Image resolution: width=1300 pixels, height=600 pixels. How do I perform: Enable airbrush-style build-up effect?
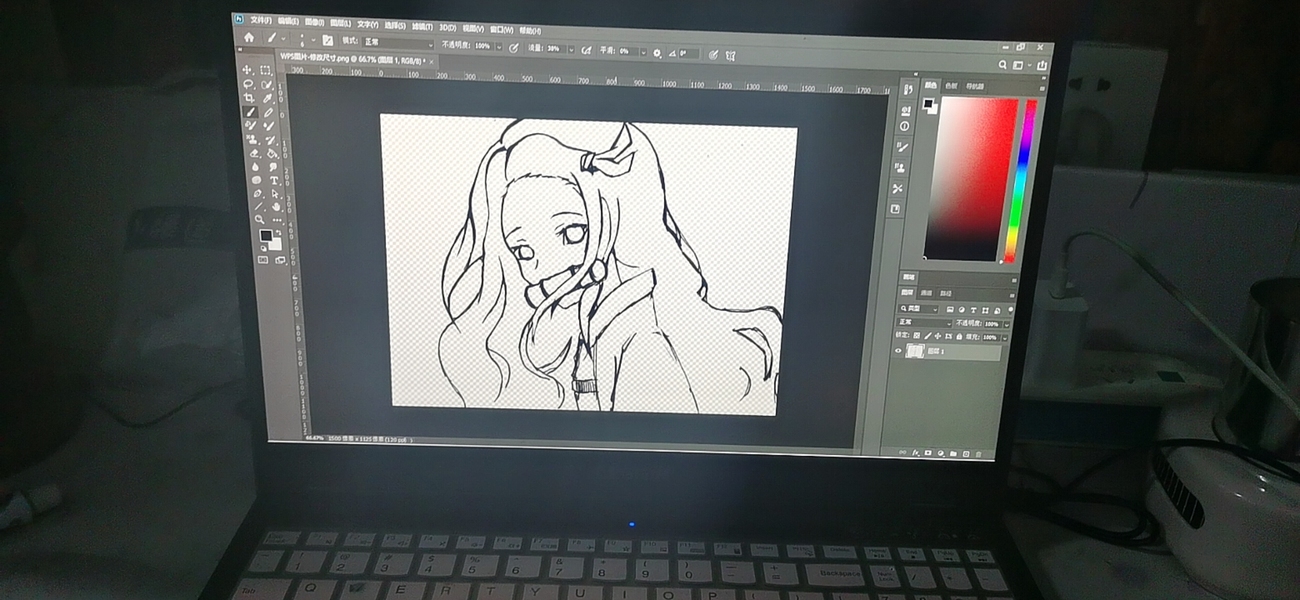click(x=586, y=49)
